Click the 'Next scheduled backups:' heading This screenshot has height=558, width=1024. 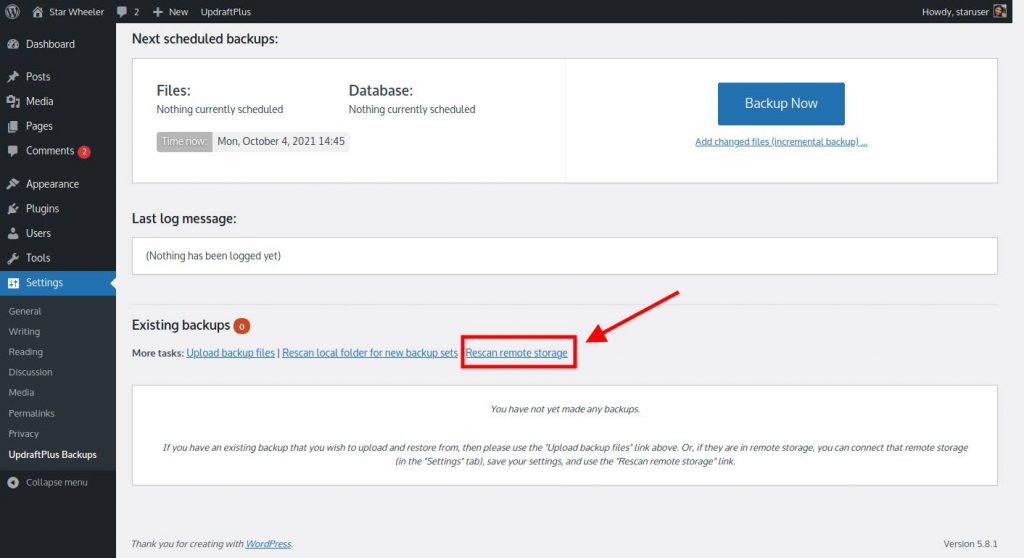tap(205, 39)
